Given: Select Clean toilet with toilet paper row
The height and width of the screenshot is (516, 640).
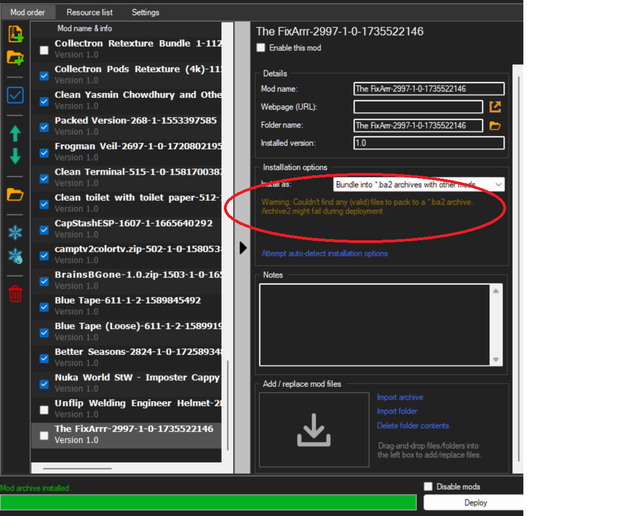Looking at the screenshot, I should 127,203.
